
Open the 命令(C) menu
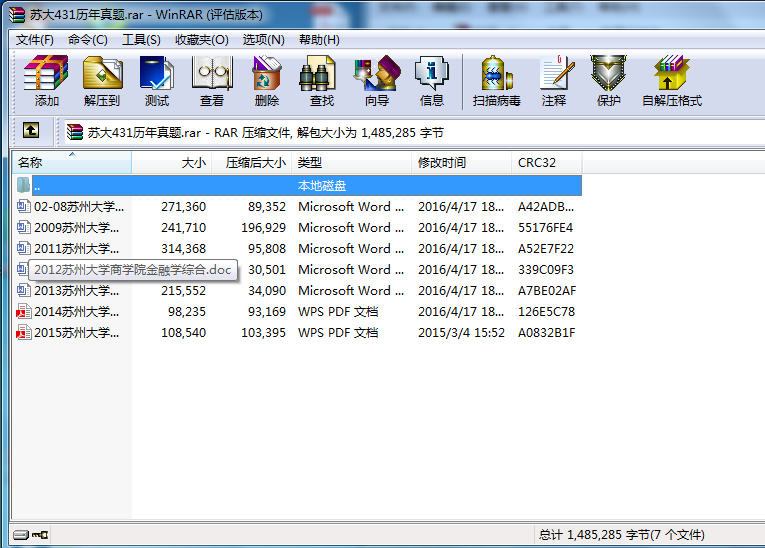(x=88, y=40)
